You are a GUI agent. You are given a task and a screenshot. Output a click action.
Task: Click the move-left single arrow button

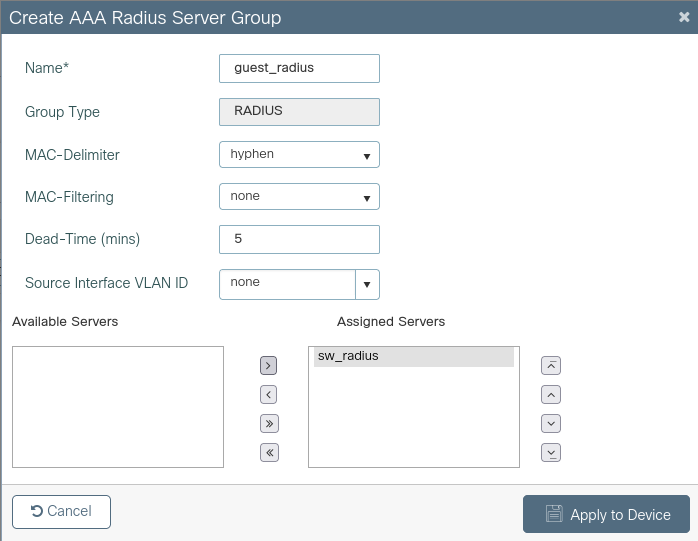pyautogui.click(x=268, y=395)
